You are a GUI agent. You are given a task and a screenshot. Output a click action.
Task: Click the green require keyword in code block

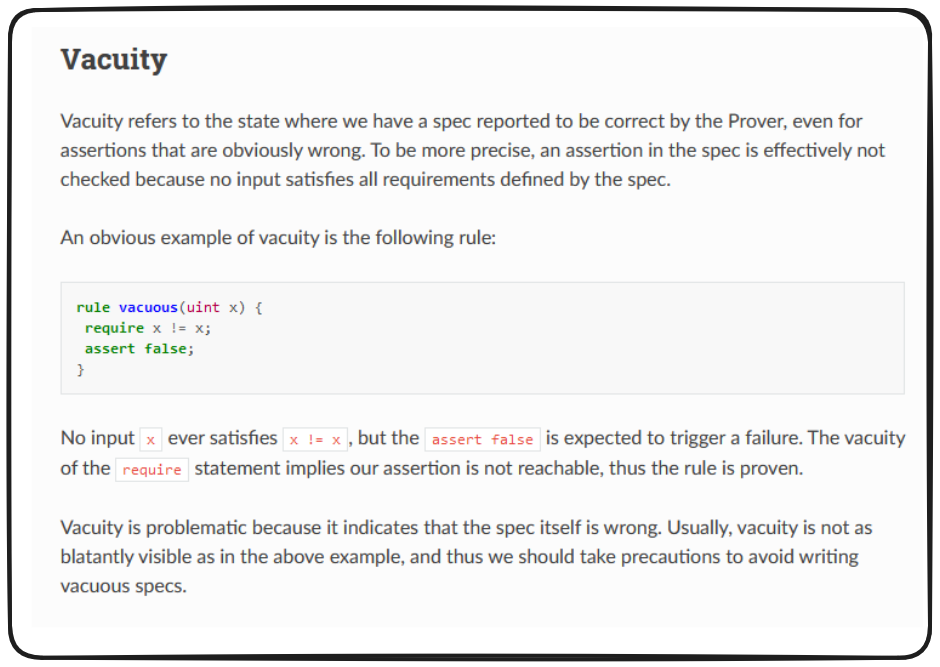click(113, 328)
